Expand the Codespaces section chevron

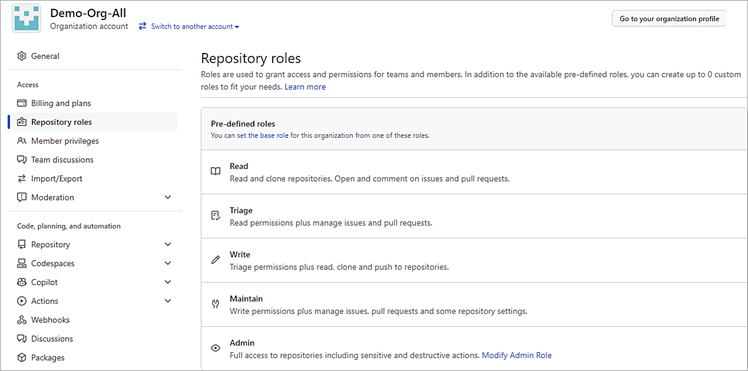coord(168,263)
